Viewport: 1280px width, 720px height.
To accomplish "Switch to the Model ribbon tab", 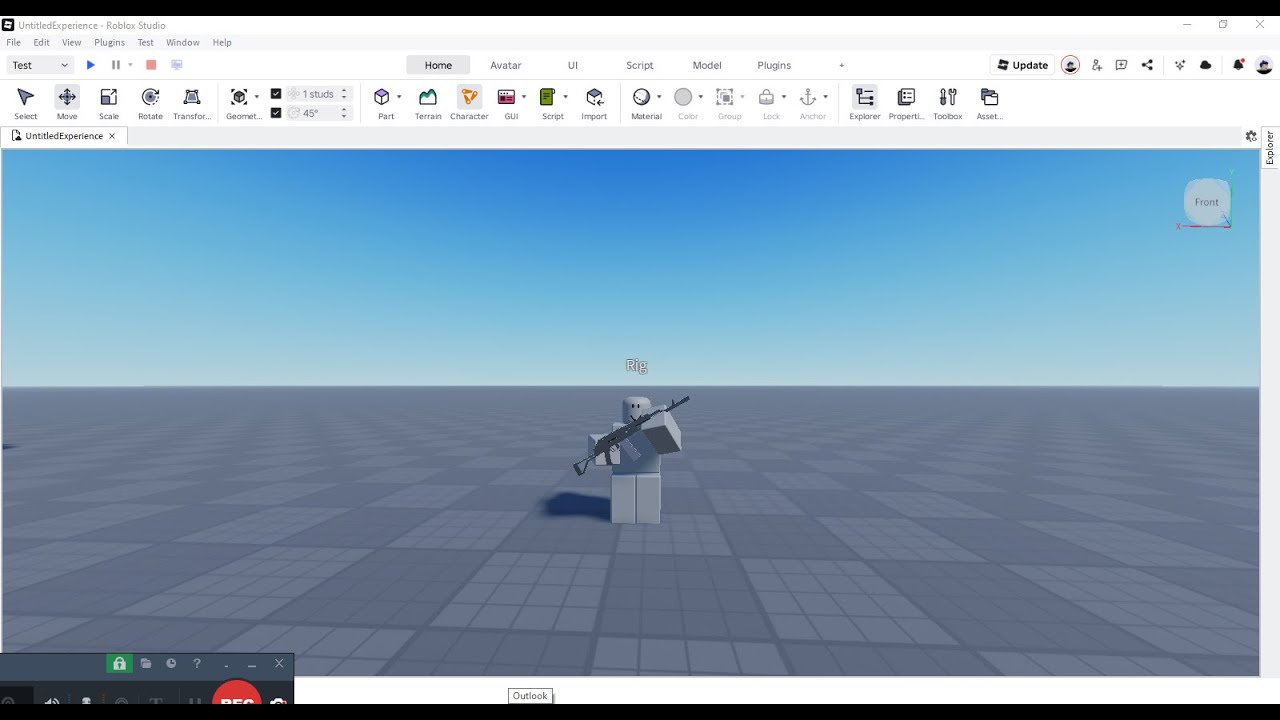I will tap(707, 65).
